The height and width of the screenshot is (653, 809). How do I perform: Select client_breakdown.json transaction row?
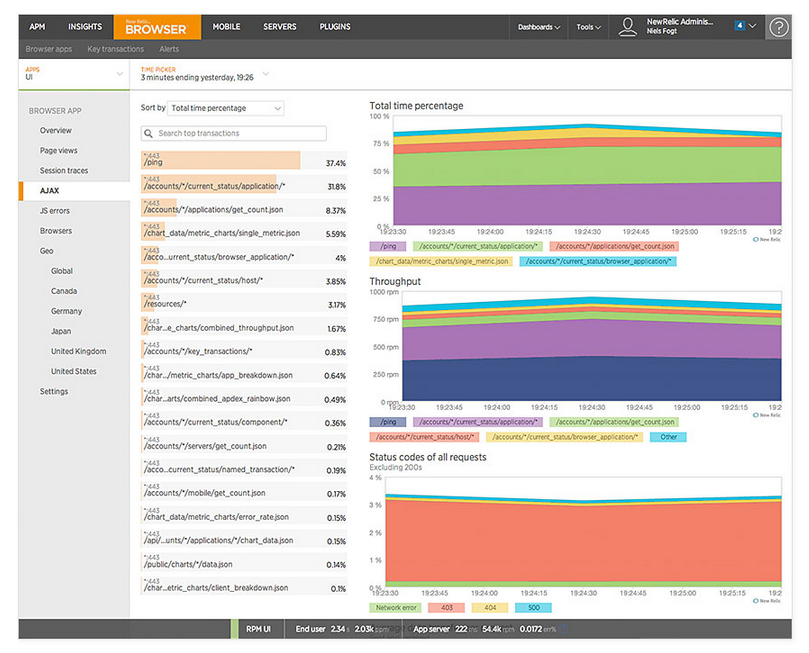[x=244, y=586]
